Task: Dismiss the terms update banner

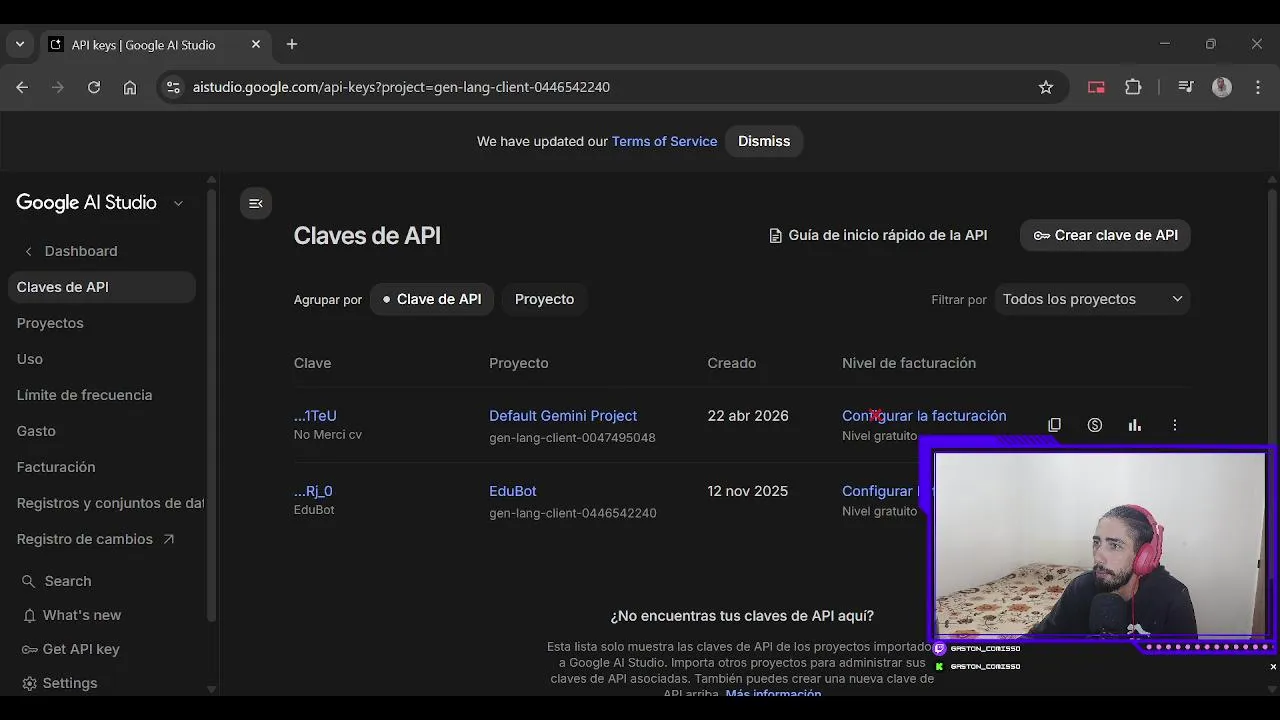Action: tap(764, 141)
